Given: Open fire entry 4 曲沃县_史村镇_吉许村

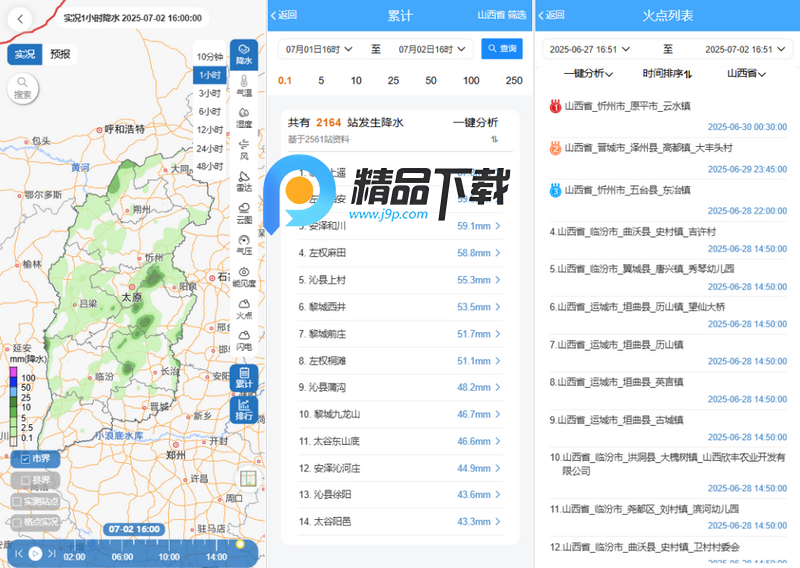Looking at the screenshot, I should pyautogui.click(x=668, y=241).
